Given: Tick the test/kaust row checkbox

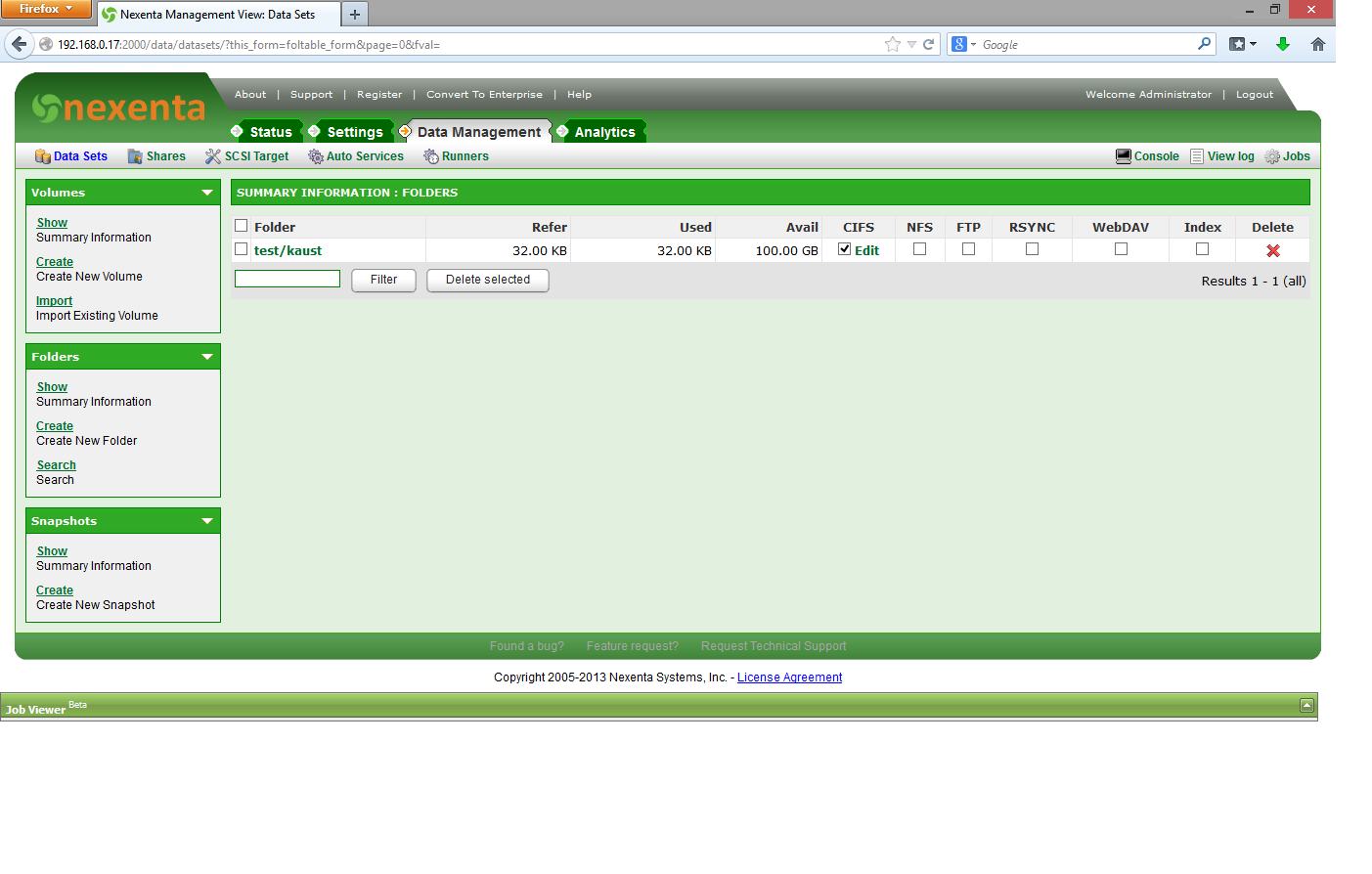Looking at the screenshot, I should 242,249.
